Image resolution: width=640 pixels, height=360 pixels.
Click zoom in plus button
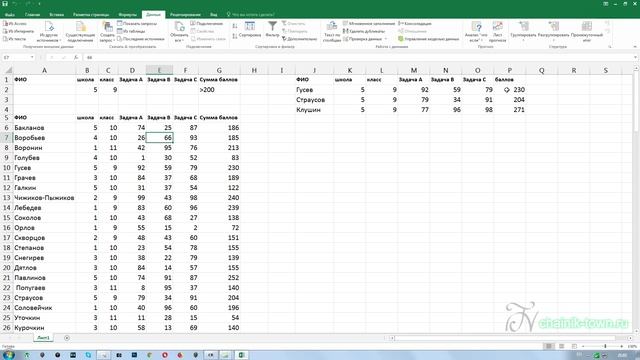click(x=622, y=346)
